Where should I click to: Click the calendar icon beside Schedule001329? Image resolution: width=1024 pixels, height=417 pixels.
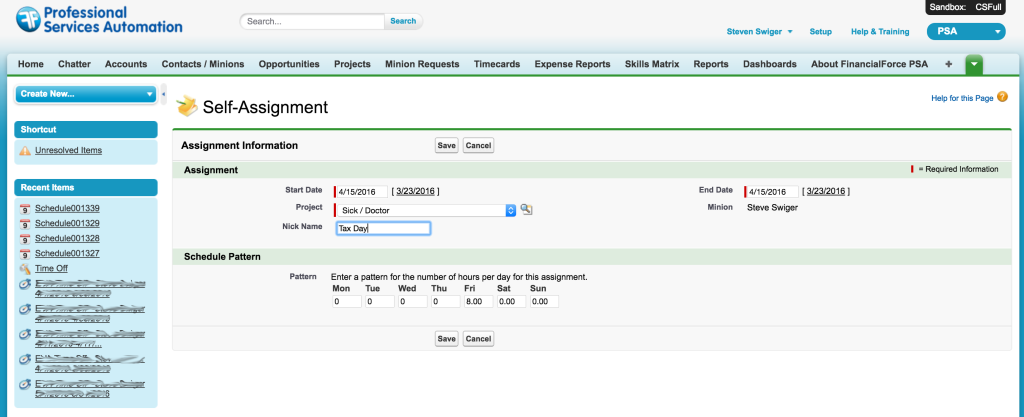[25, 224]
